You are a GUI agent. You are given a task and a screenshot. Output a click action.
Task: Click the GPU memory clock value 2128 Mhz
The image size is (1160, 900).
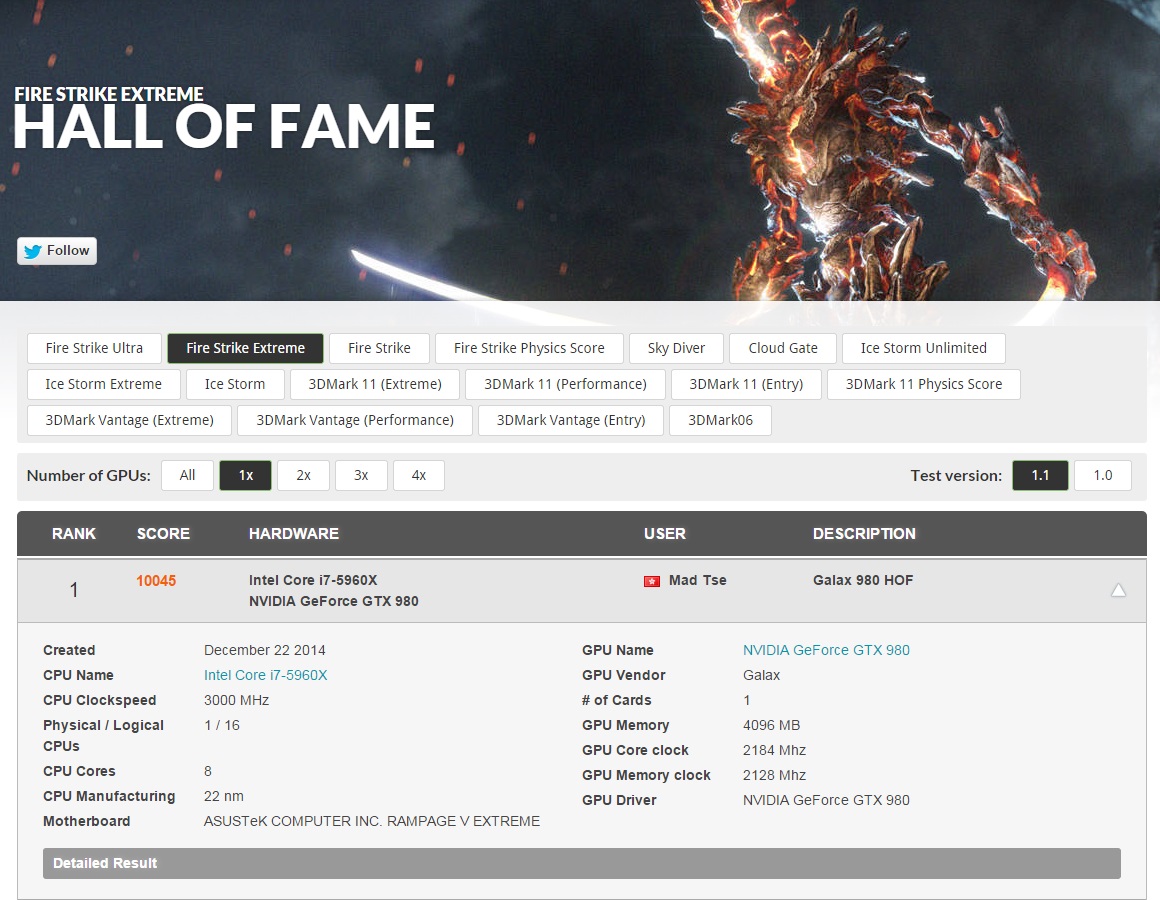[775, 776]
